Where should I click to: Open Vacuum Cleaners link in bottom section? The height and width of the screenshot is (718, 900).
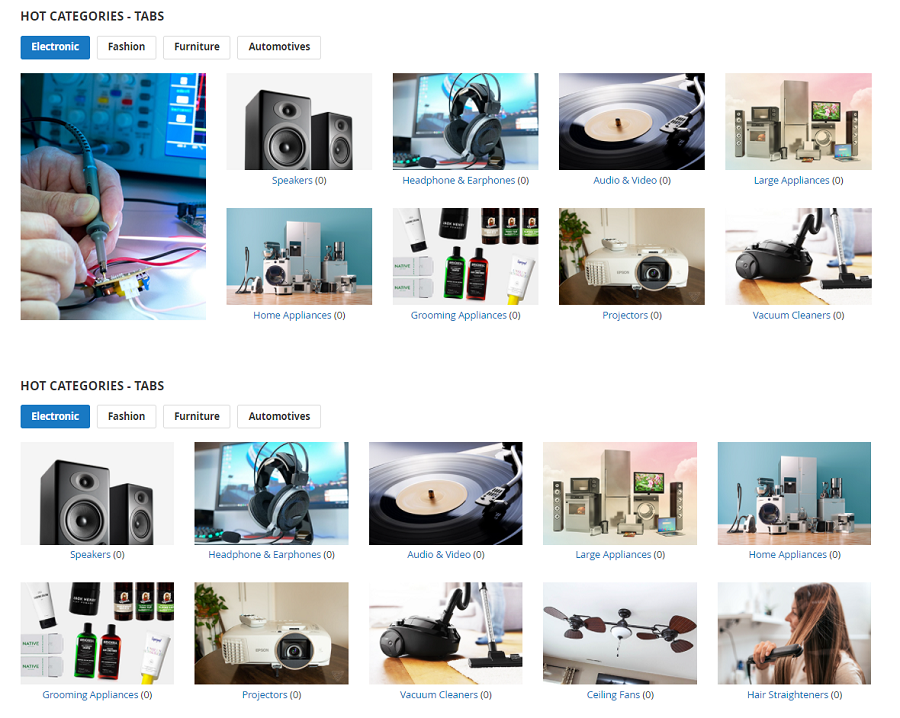click(x=439, y=694)
